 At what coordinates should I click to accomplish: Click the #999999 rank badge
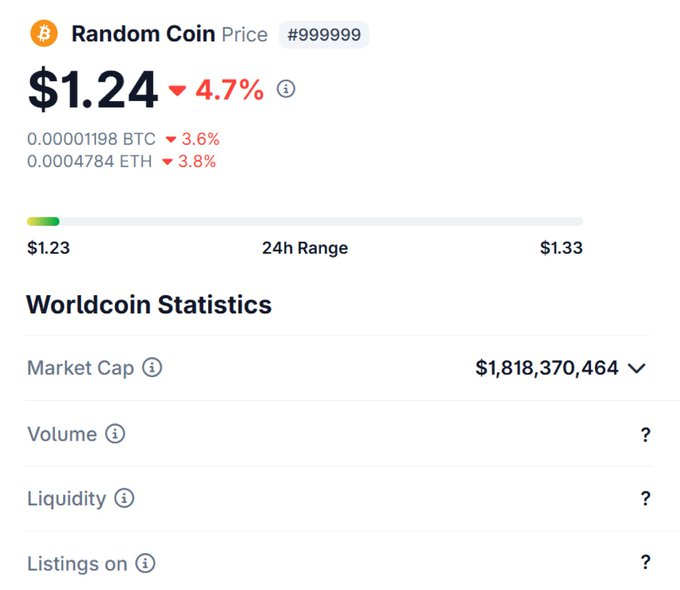pyautogui.click(x=324, y=34)
